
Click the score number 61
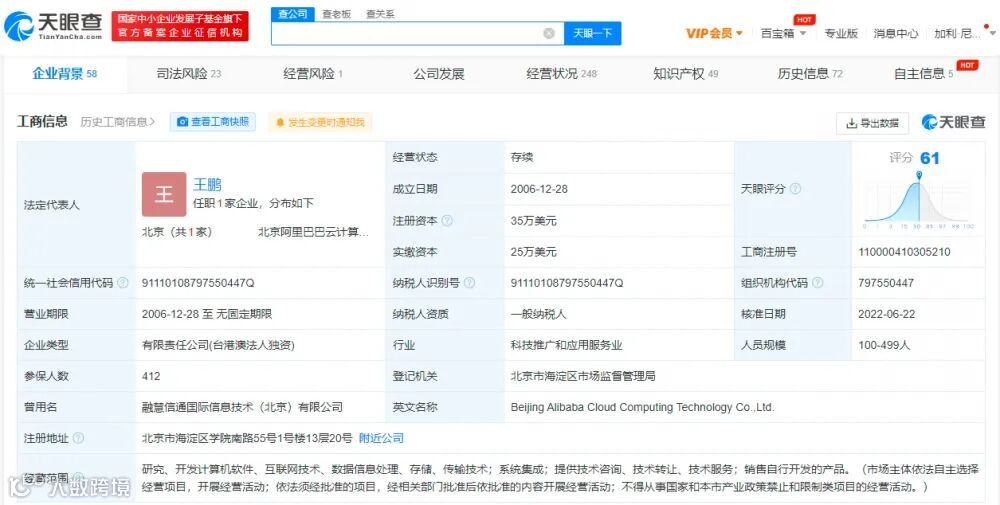[930, 158]
